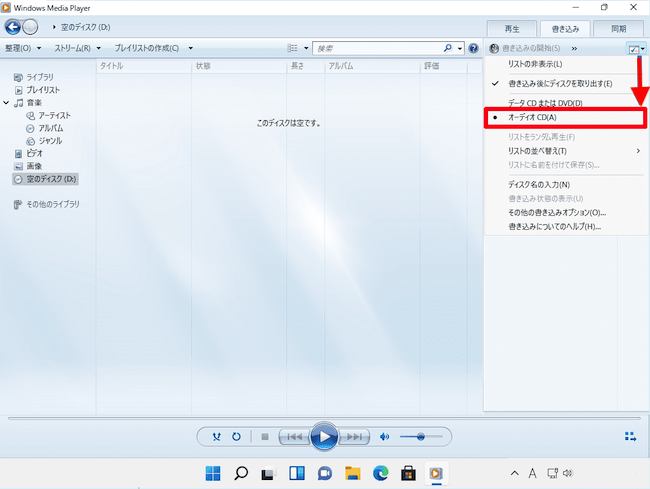Image resolution: width=650 pixels, height=489 pixels.
Task: Mute the volume speaker icon
Action: tap(385, 437)
